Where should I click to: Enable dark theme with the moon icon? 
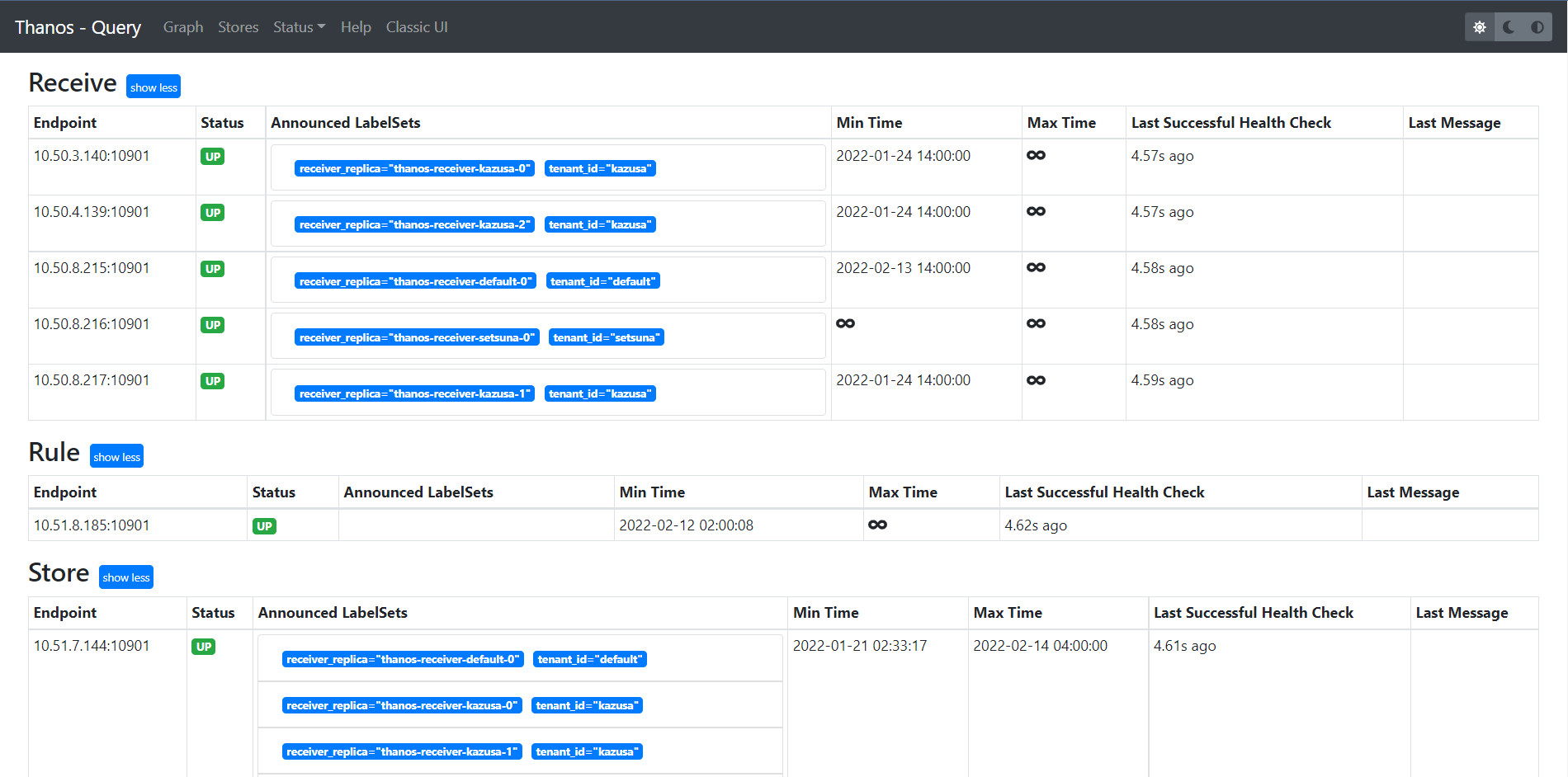1509,27
